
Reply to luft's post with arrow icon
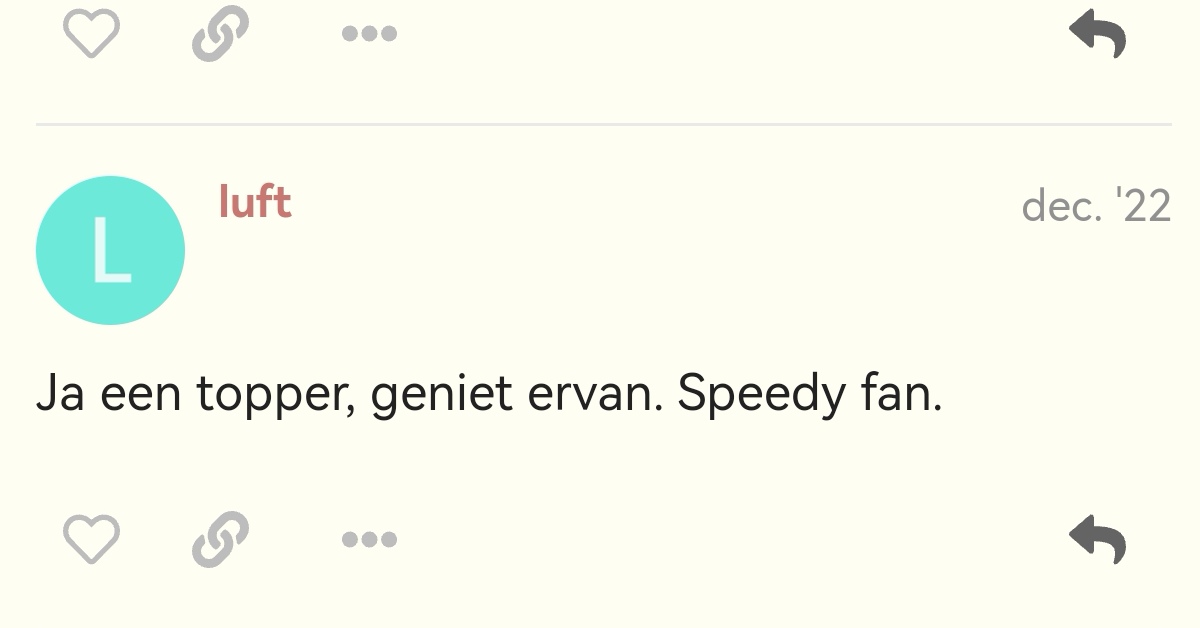coord(1098,539)
